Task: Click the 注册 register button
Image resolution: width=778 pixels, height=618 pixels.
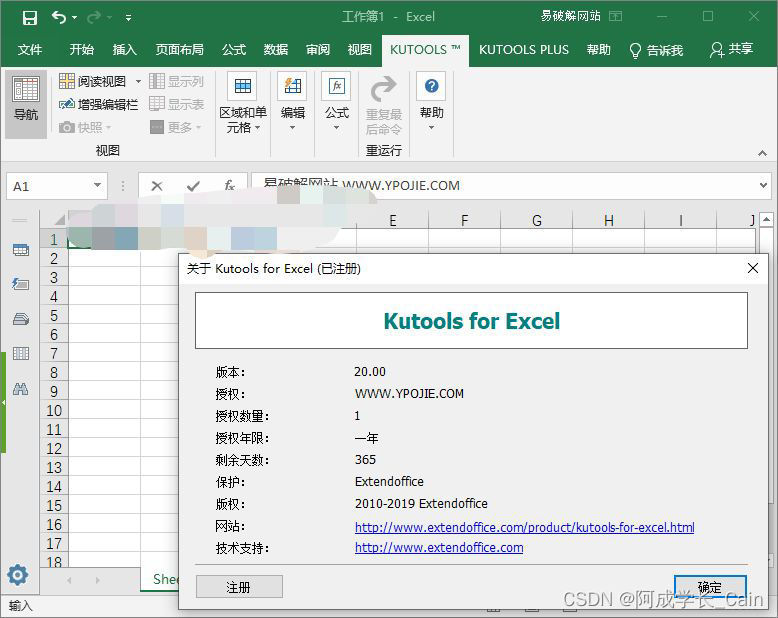Action: [x=239, y=587]
